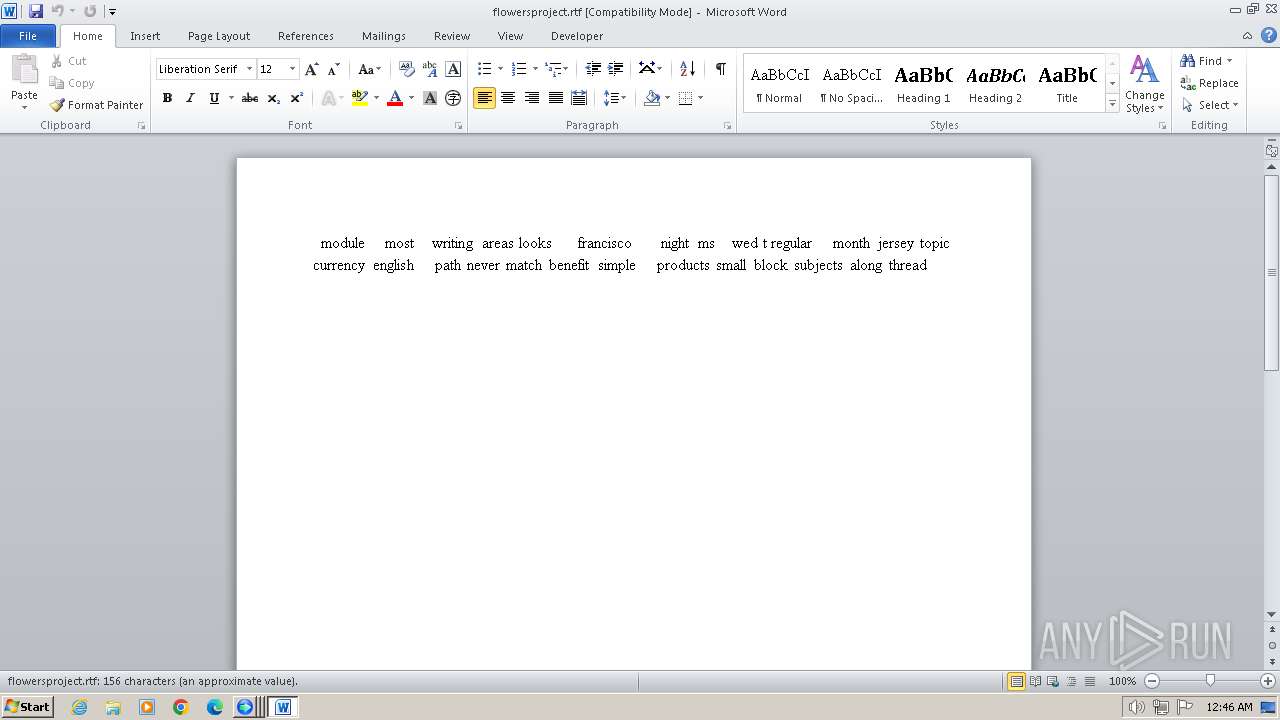Click Align Text Right icon
Viewport: 1280px width, 720px height.
(532, 98)
